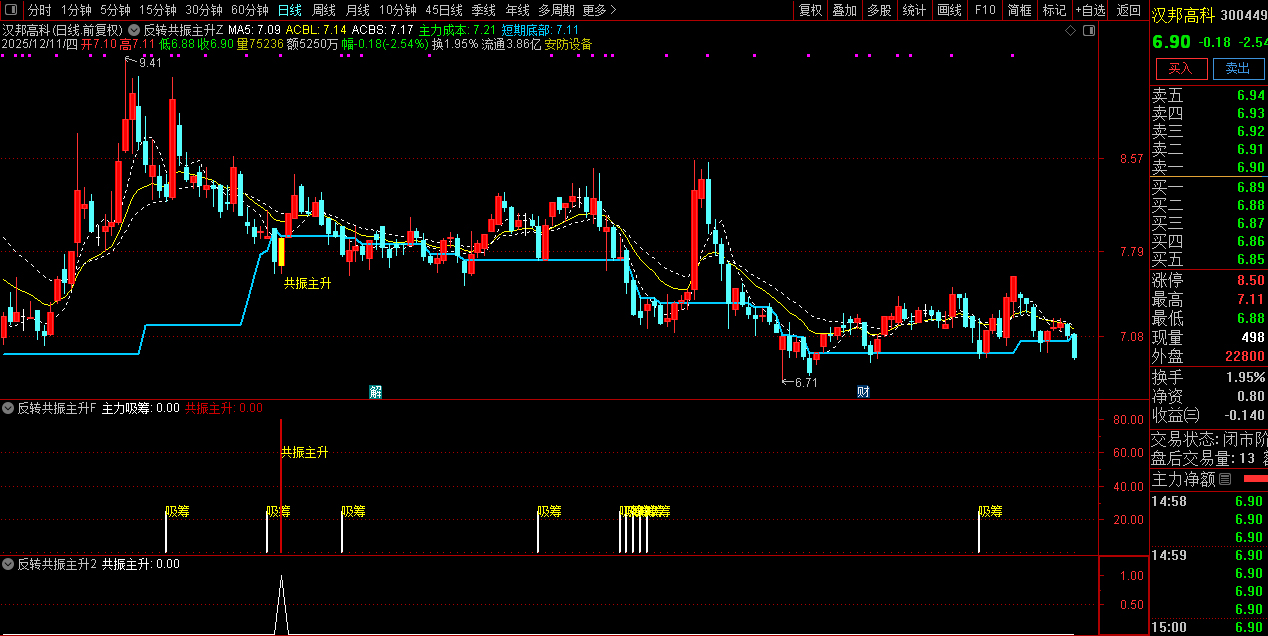Open the 主力净额 list icon
This screenshot has height=636, width=1268.
coord(1225,479)
